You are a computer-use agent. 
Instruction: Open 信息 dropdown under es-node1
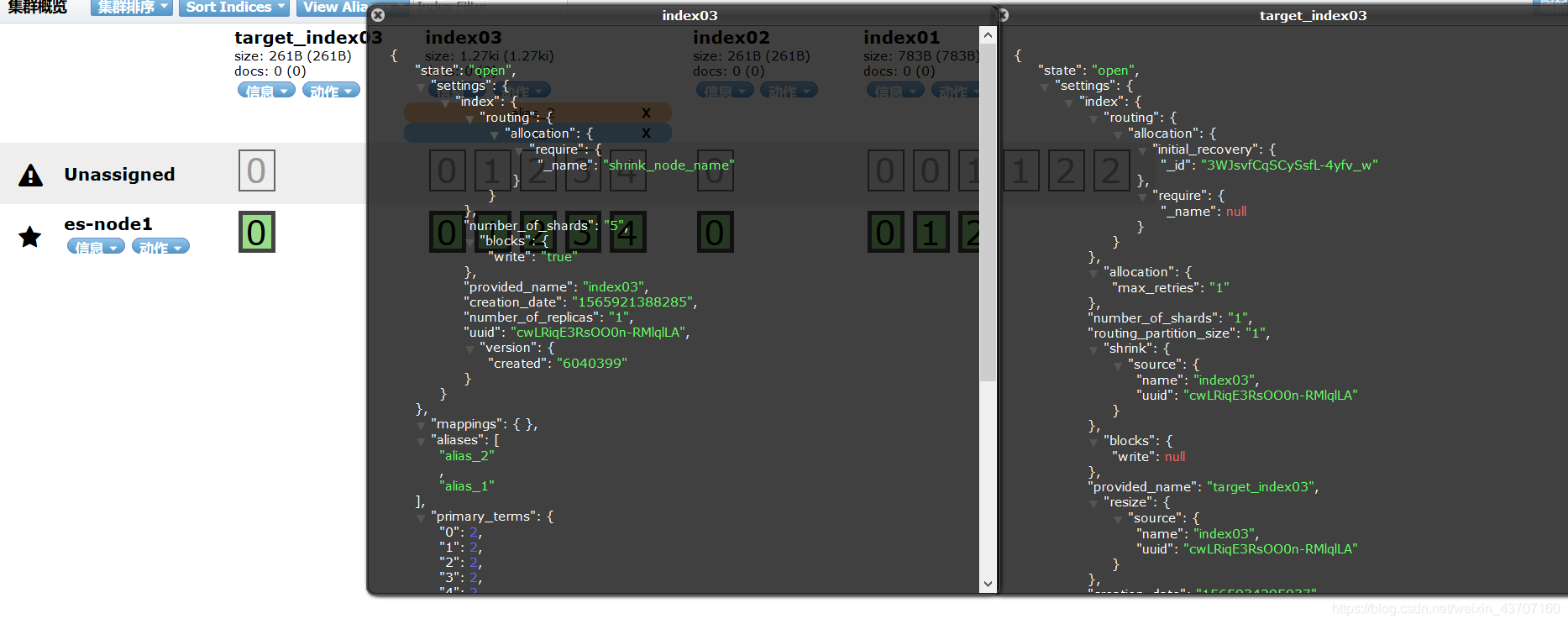[x=96, y=247]
